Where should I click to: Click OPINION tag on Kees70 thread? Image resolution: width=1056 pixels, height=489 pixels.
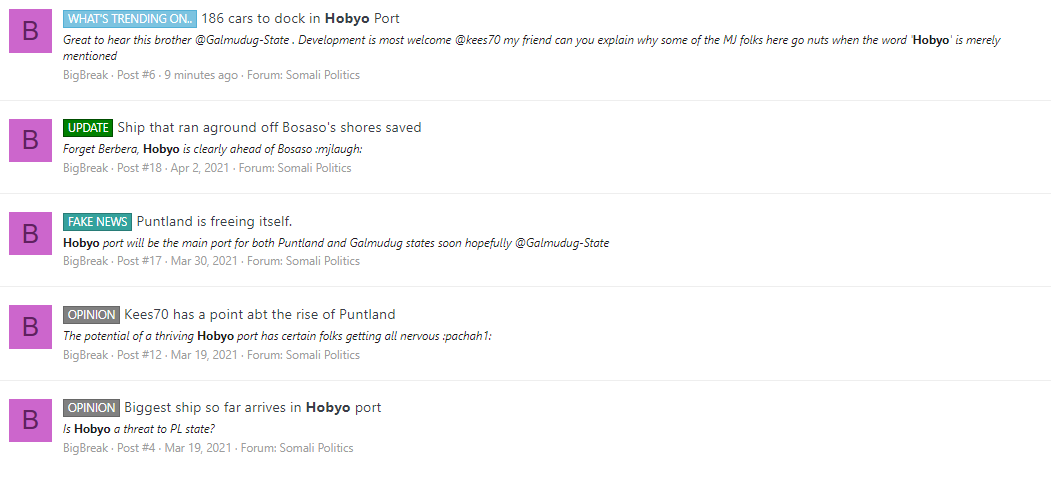pyautogui.click(x=92, y=315)
